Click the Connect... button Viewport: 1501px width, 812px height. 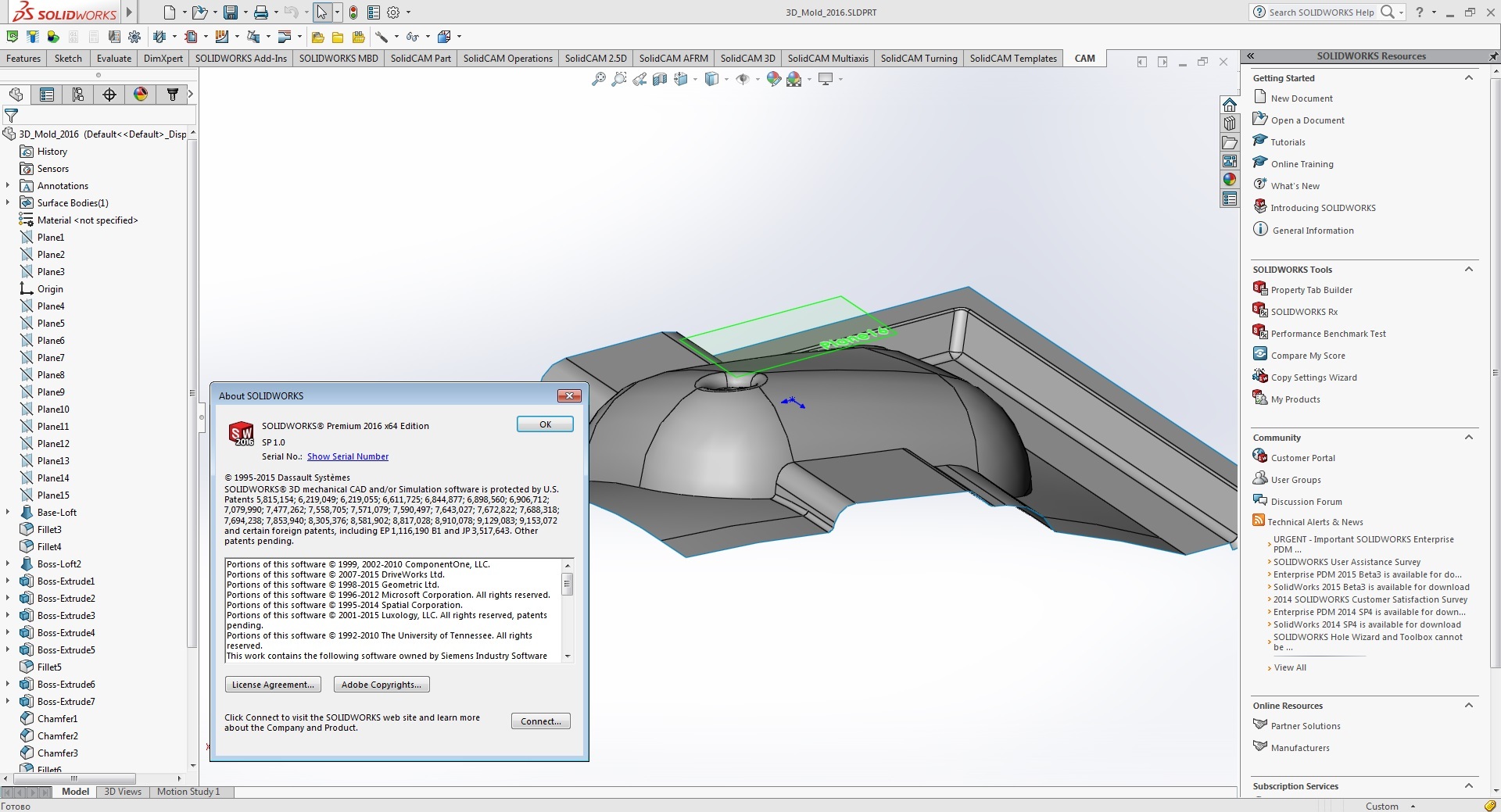541,721
